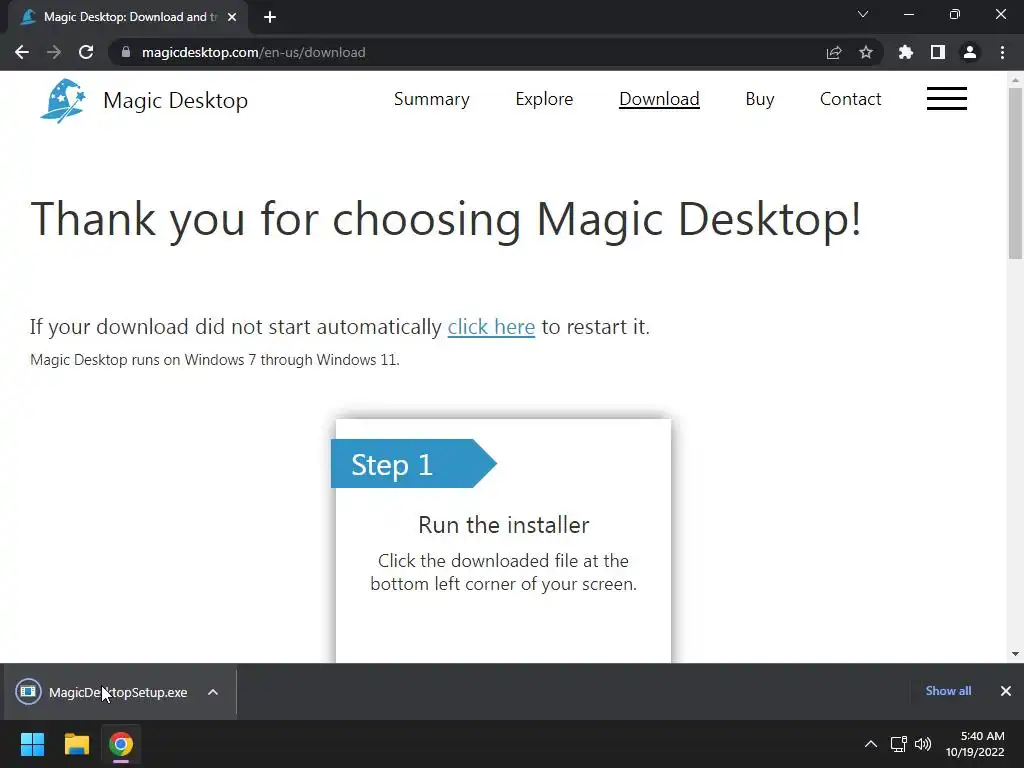Click the browser forward arrow

(54, 52)
